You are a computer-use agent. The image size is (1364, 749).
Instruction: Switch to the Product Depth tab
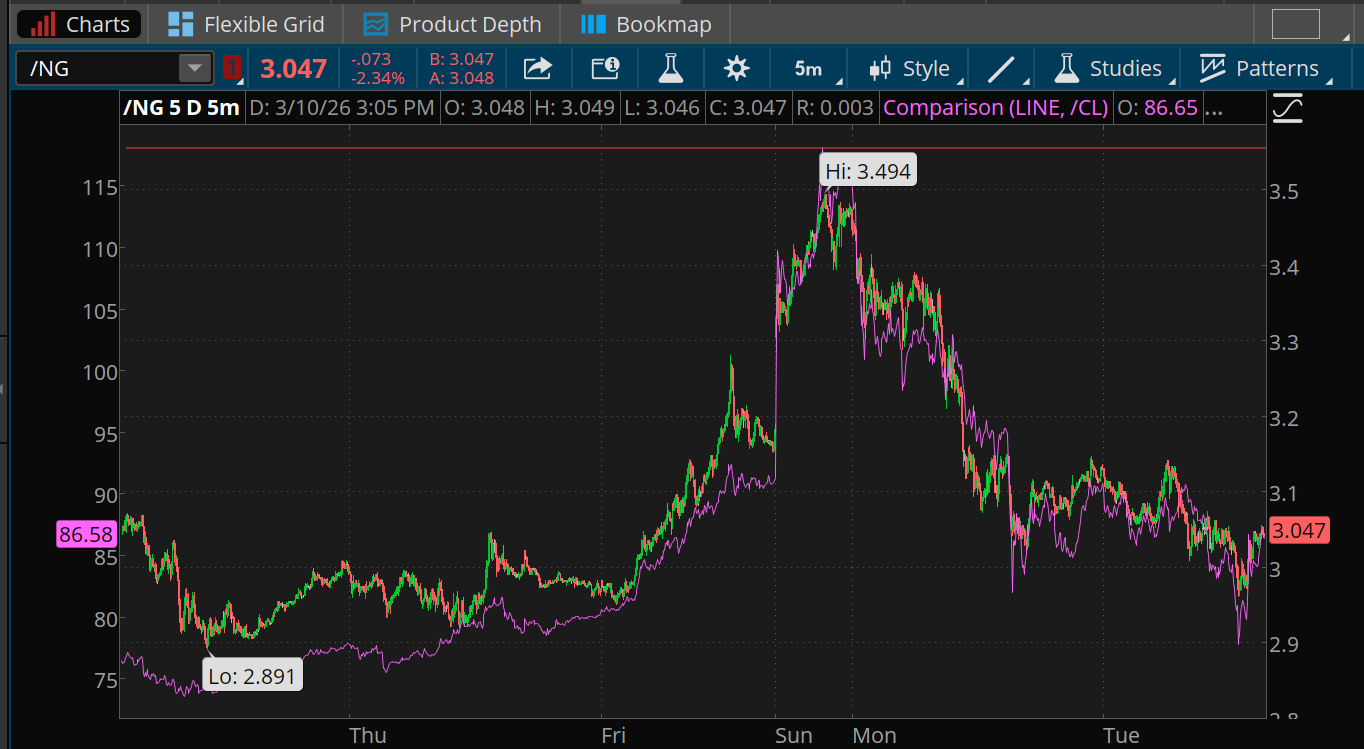451,23
